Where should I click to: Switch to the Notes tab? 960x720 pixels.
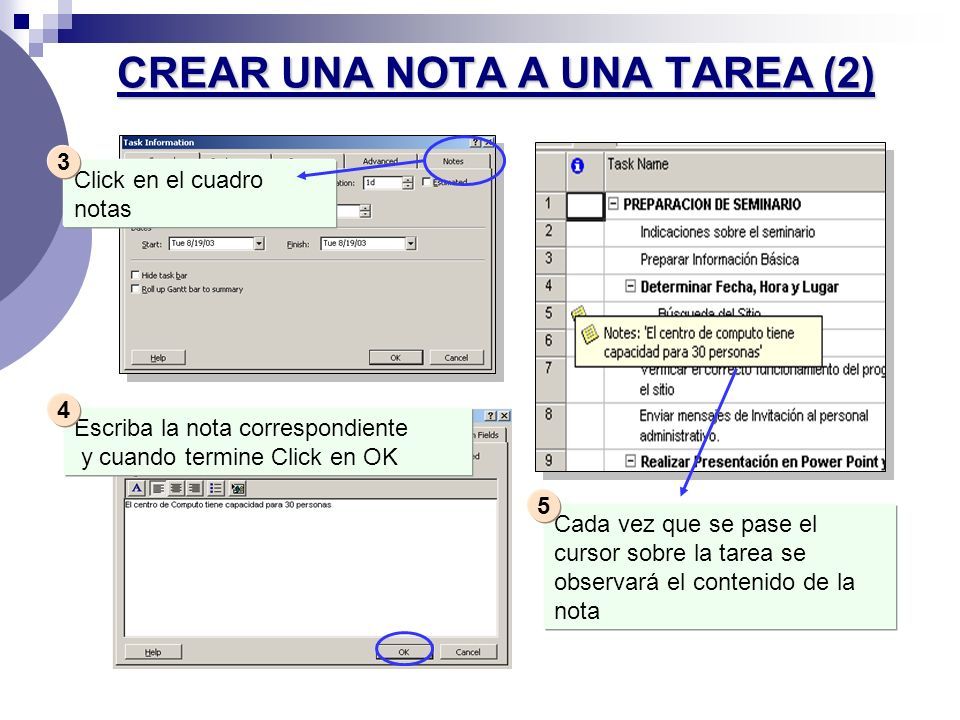pos(453,161)
